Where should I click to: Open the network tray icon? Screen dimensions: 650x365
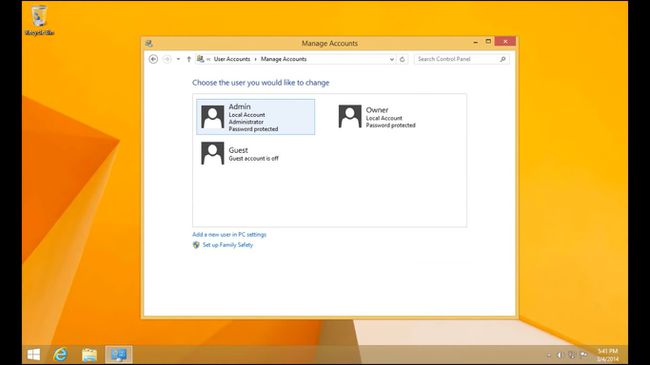(572, 355)
